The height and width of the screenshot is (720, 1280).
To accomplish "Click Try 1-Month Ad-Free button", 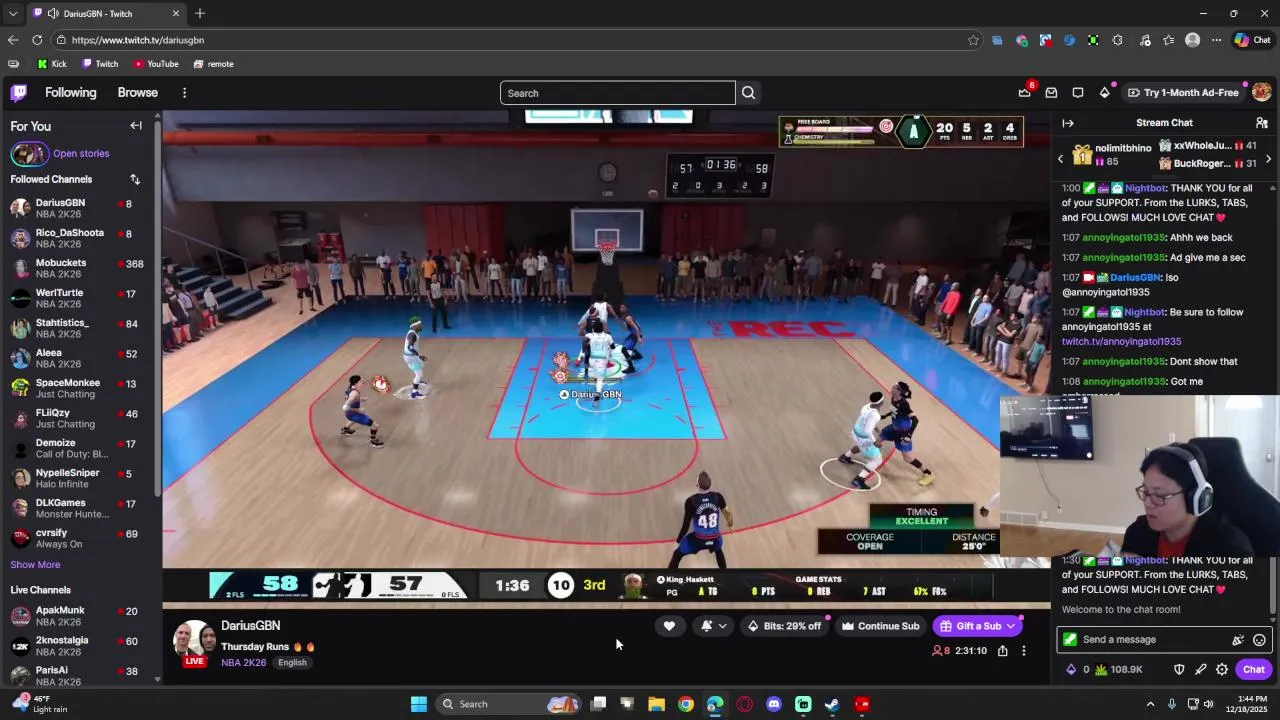I will (x=1183, y=92).
